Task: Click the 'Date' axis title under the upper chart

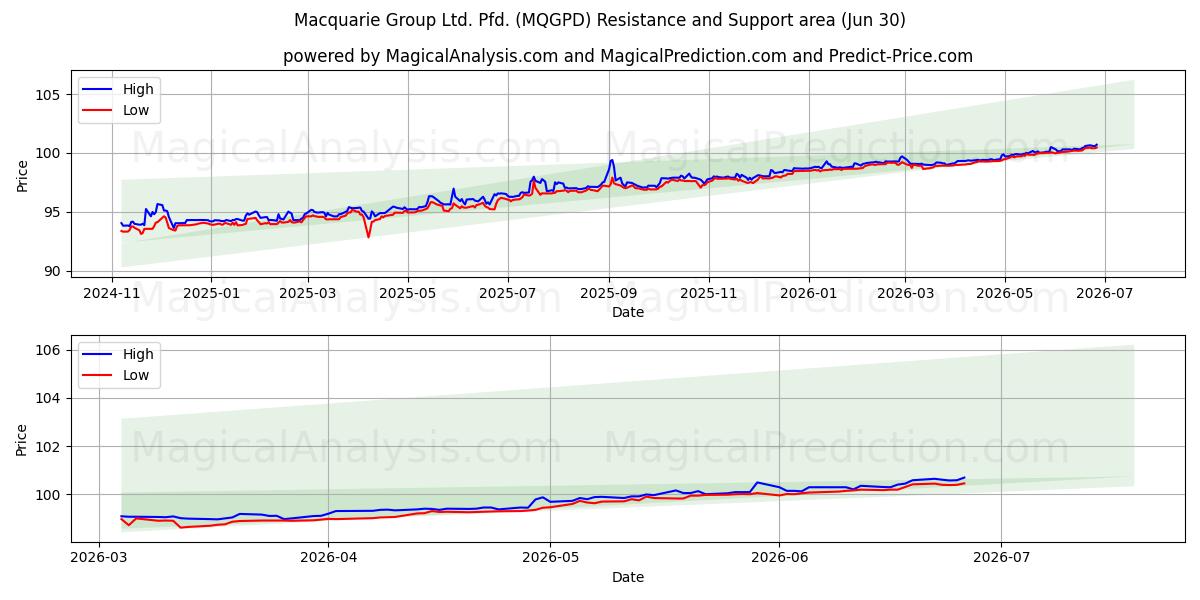Action: (x=628, y=312)
